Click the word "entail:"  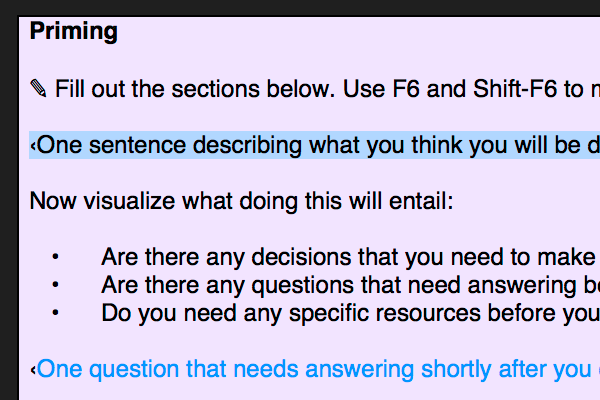pos(421,201)
